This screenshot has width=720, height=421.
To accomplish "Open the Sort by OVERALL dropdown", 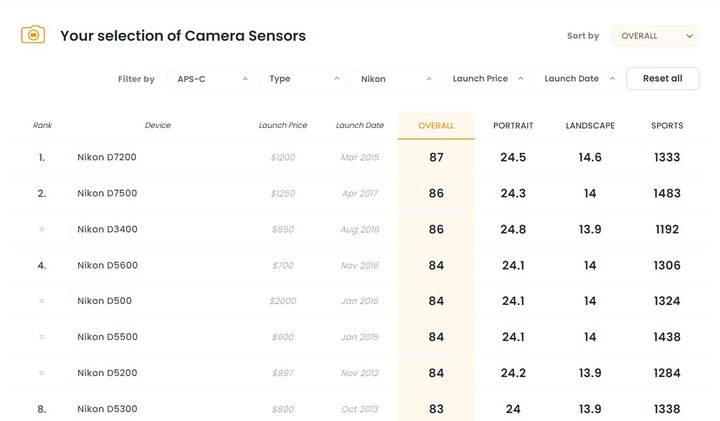I will [x=655, y=36].
